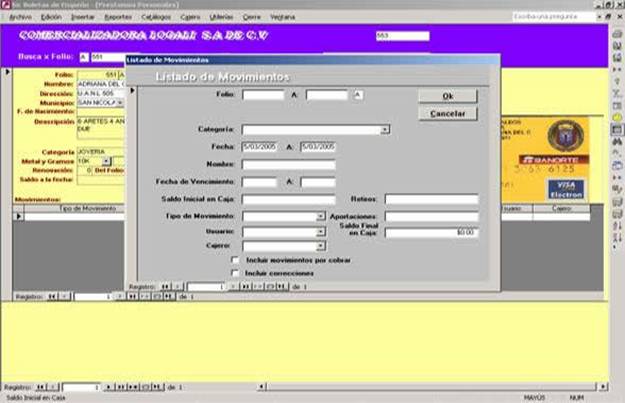Click the binoculars Find icon in right toolbar
The width and height of the screenshot is (625, 403).
tap(617, 142)
